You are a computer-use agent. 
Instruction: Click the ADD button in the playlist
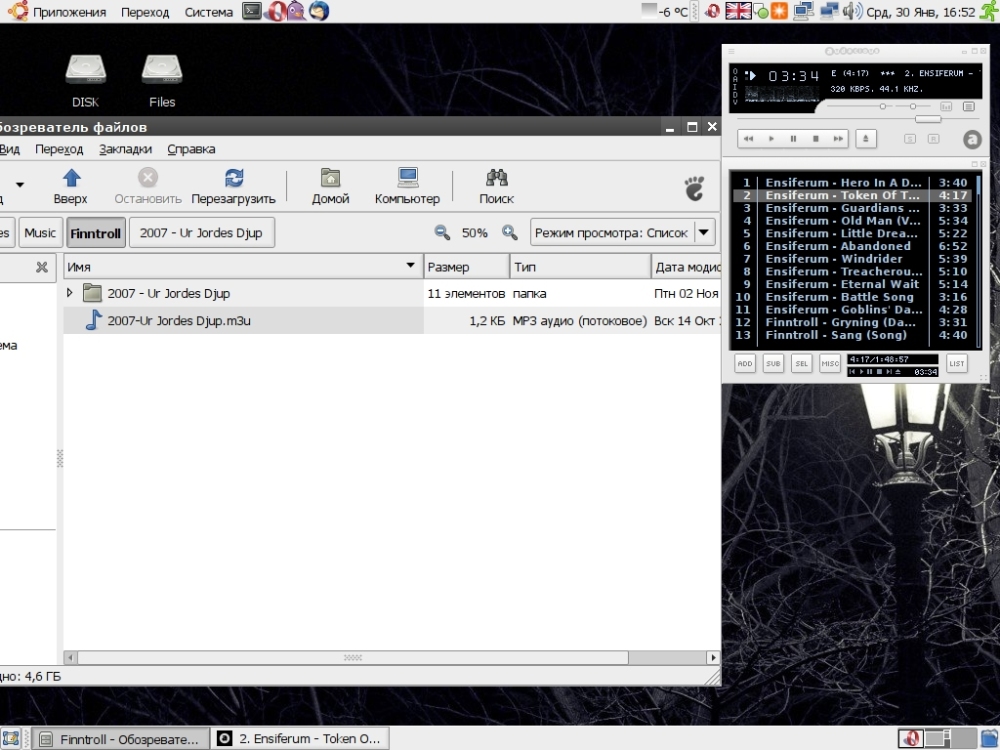(745, 364)
